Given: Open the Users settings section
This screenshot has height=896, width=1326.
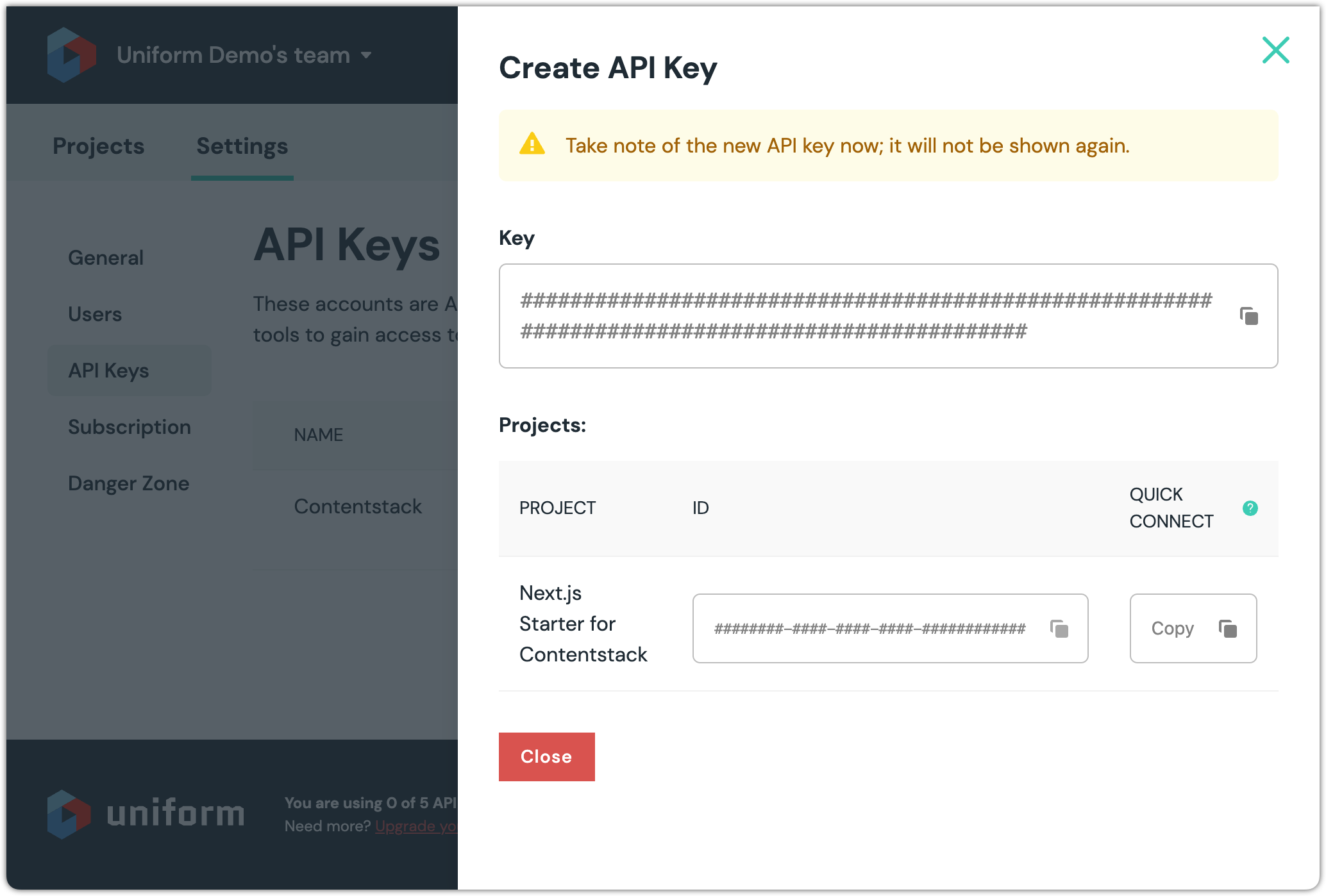Looking at the screenshot, I should click(x=95, y=314).
